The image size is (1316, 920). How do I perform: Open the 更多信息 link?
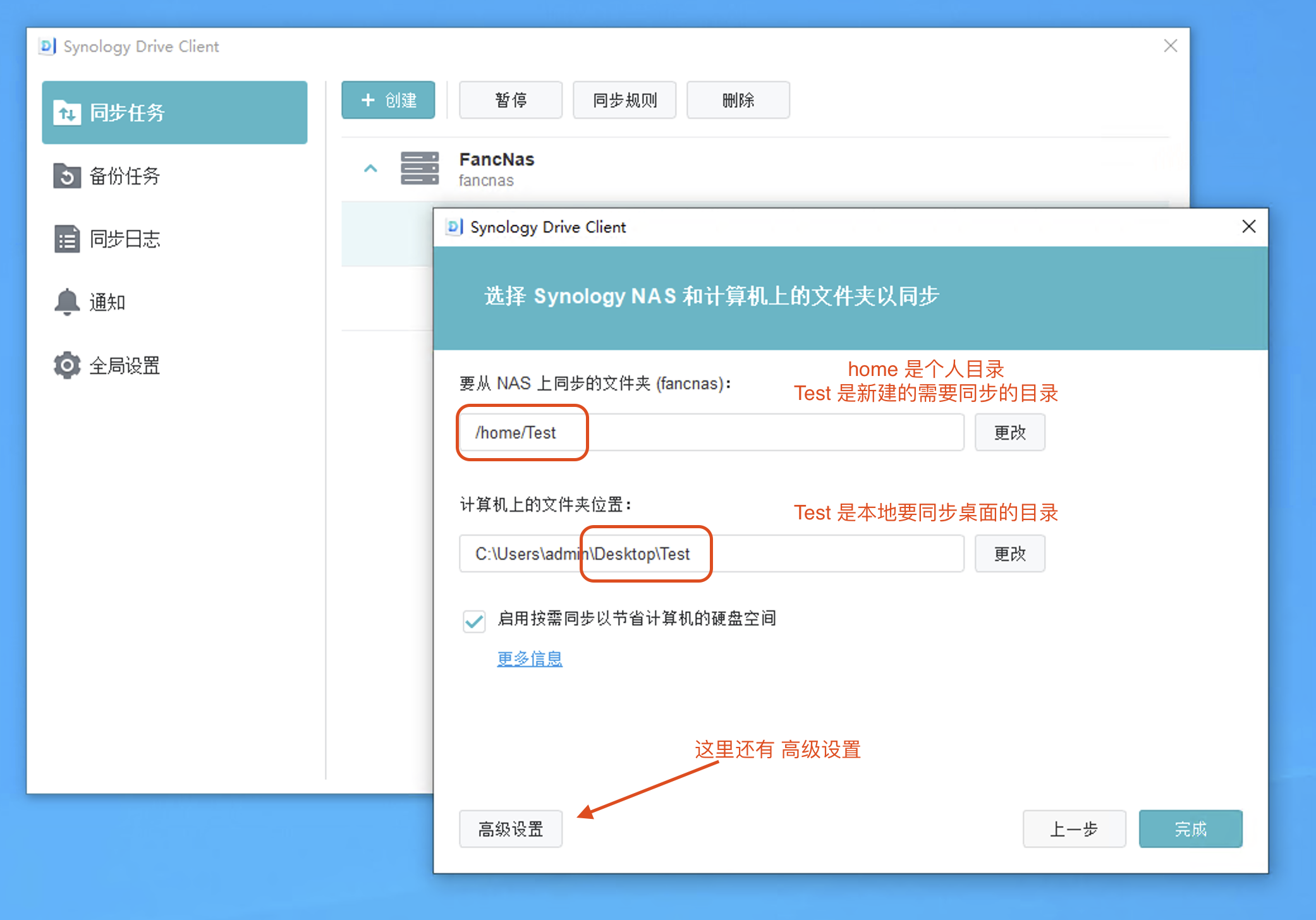coord(530,658)
